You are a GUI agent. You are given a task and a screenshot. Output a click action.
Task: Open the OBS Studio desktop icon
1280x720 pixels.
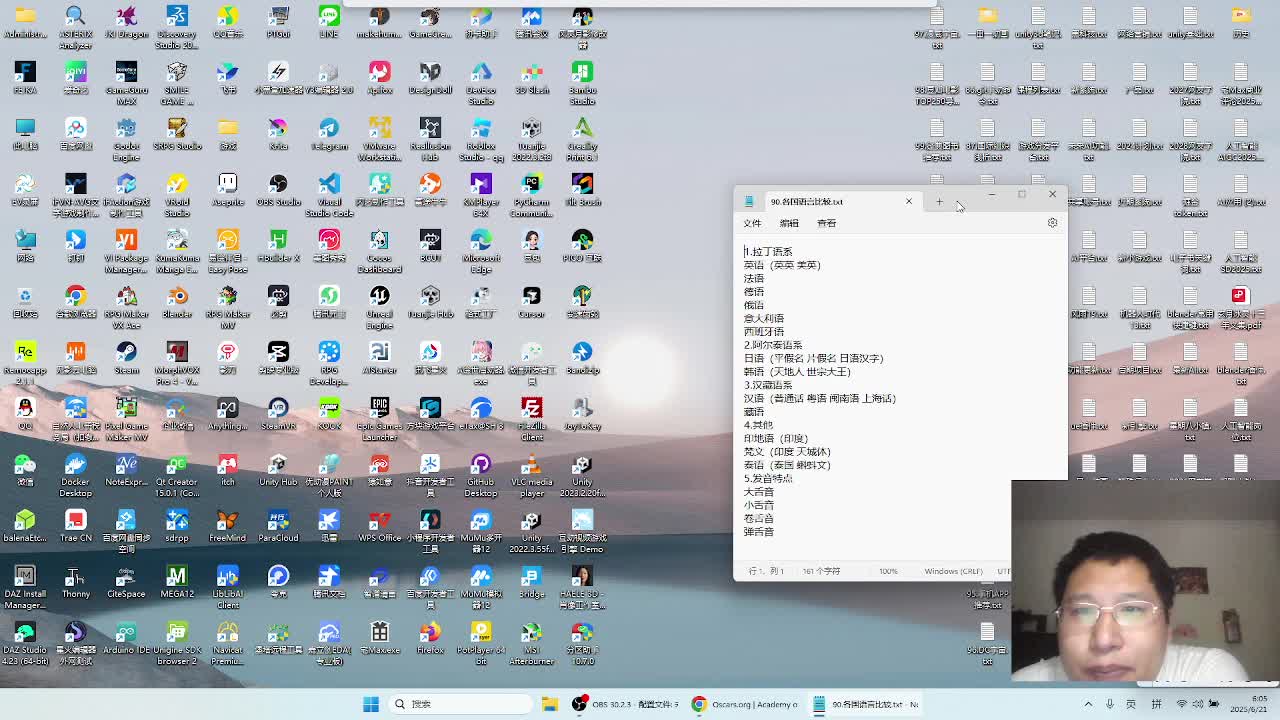[x=278, y=185]
